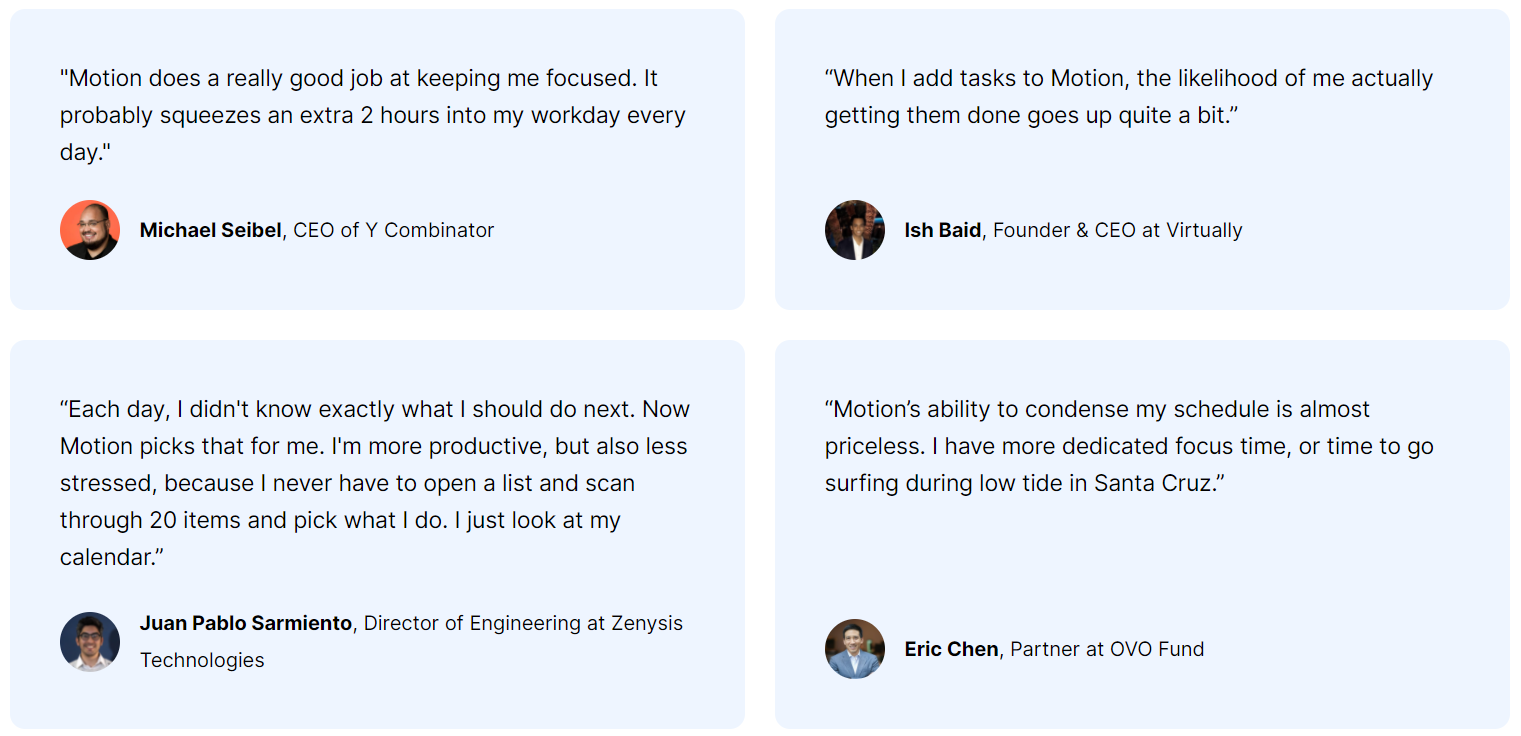Click the quote starting 'Each day, I didn't know'

click(375, 483)
